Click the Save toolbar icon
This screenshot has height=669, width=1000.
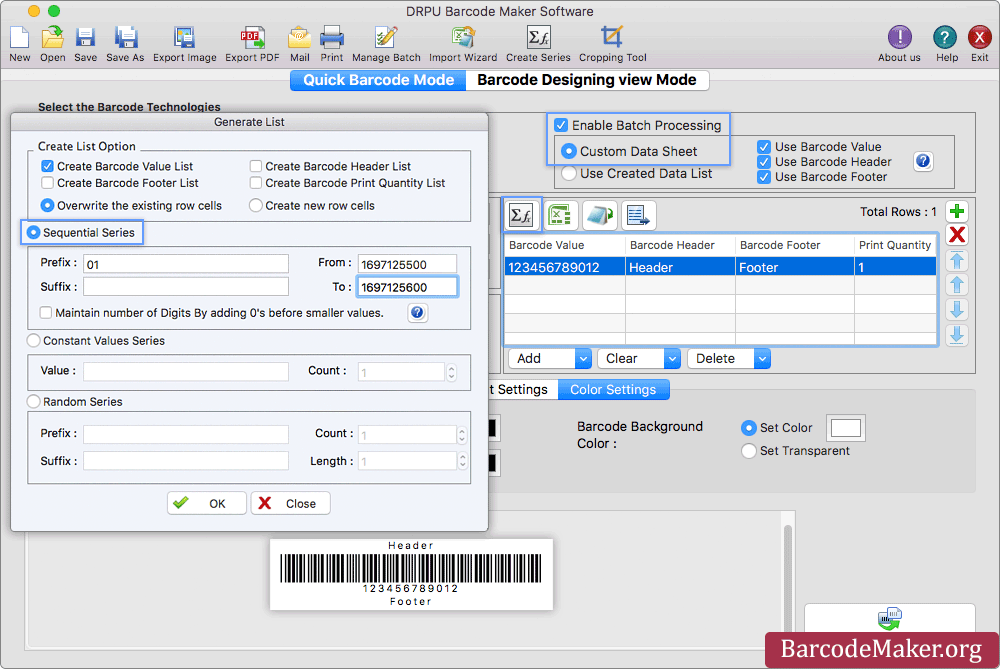[x=85, y=38]
